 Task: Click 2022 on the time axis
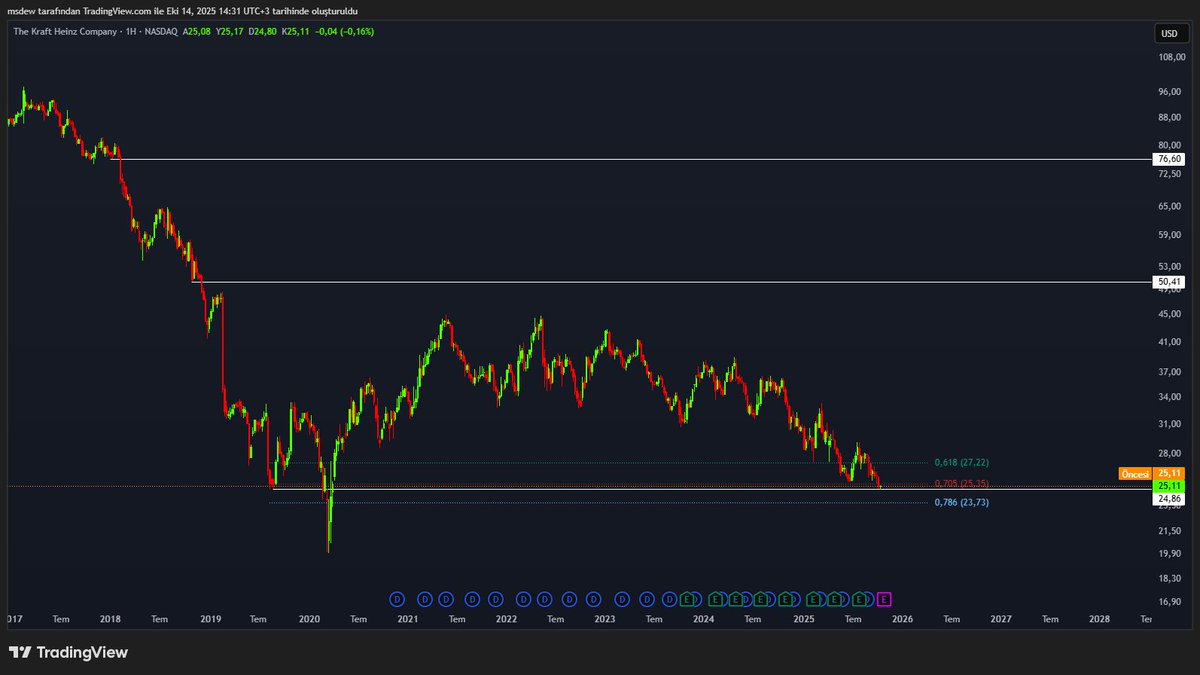click(x=506, y=619)
